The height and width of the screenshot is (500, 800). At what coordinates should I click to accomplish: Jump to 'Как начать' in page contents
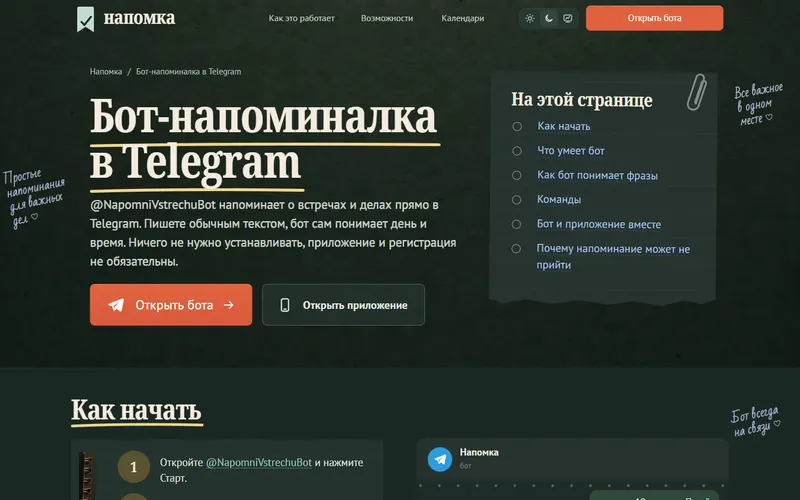[x=563, y=126]
